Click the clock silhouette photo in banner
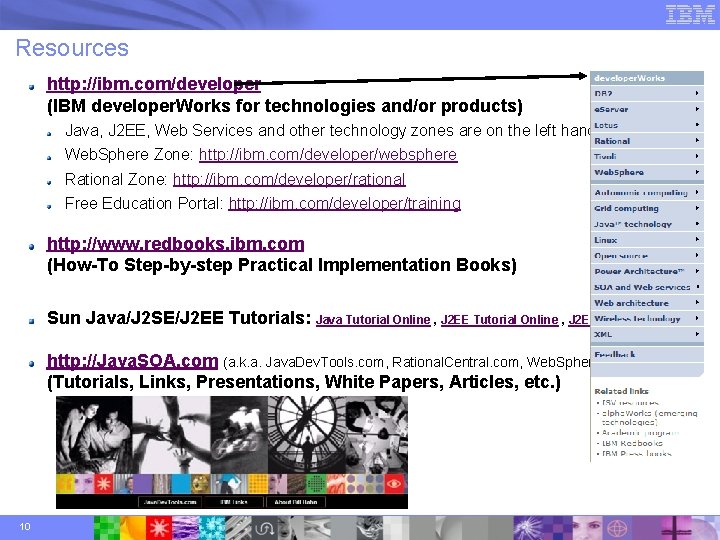 [307, 434]
